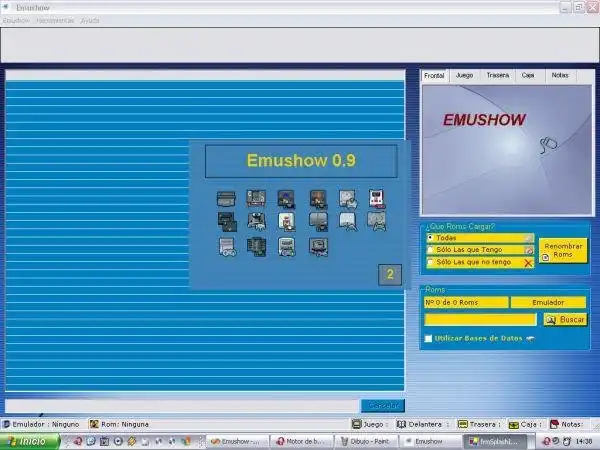The height and width of the screenshot is (450, 600).
Task: Click first console icon in splash top row
Action: 226,199
